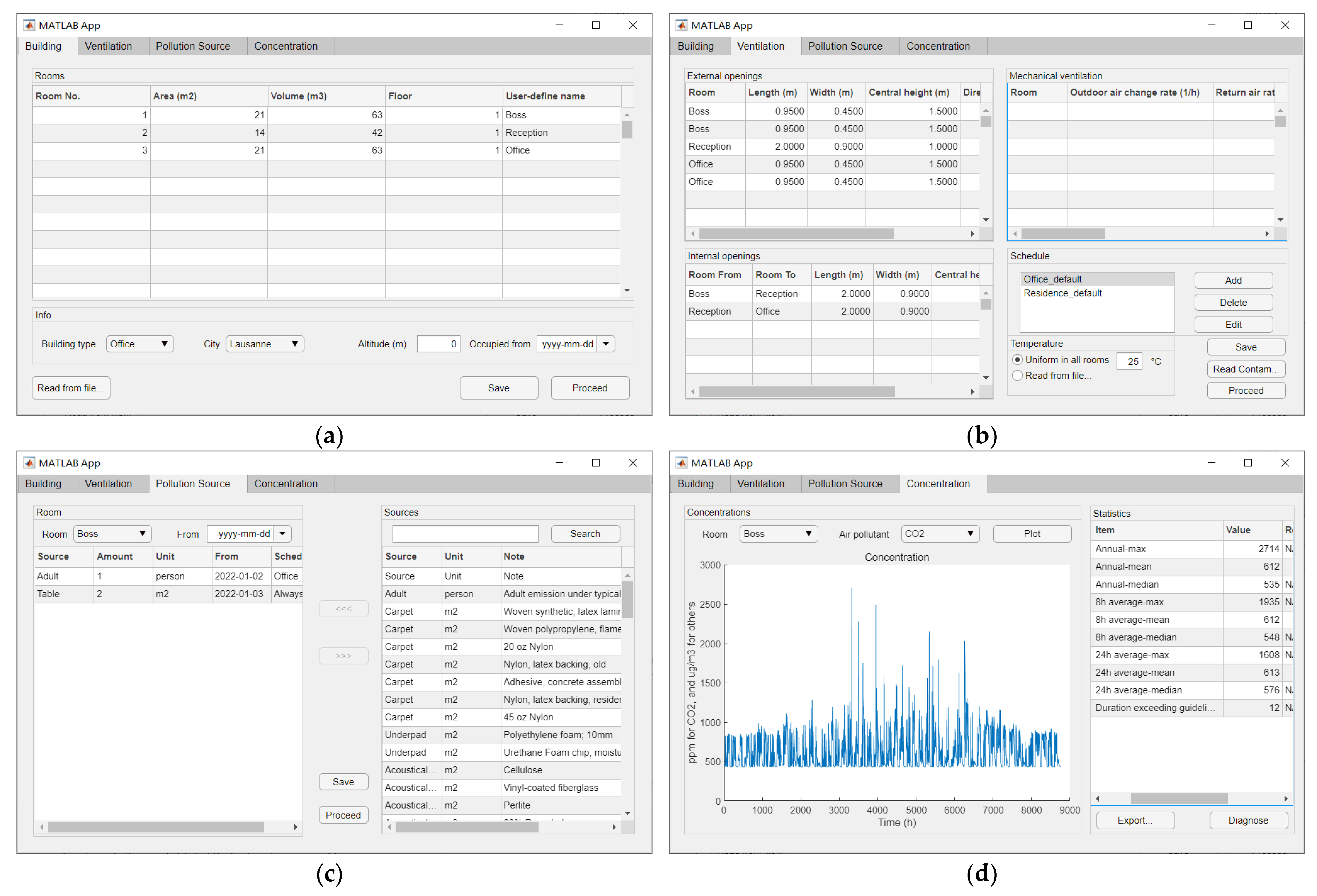The height and width of the screenshot is (896, 1317).
Task: Open the Building type dropdown showing Office
Action: point(139,344)
